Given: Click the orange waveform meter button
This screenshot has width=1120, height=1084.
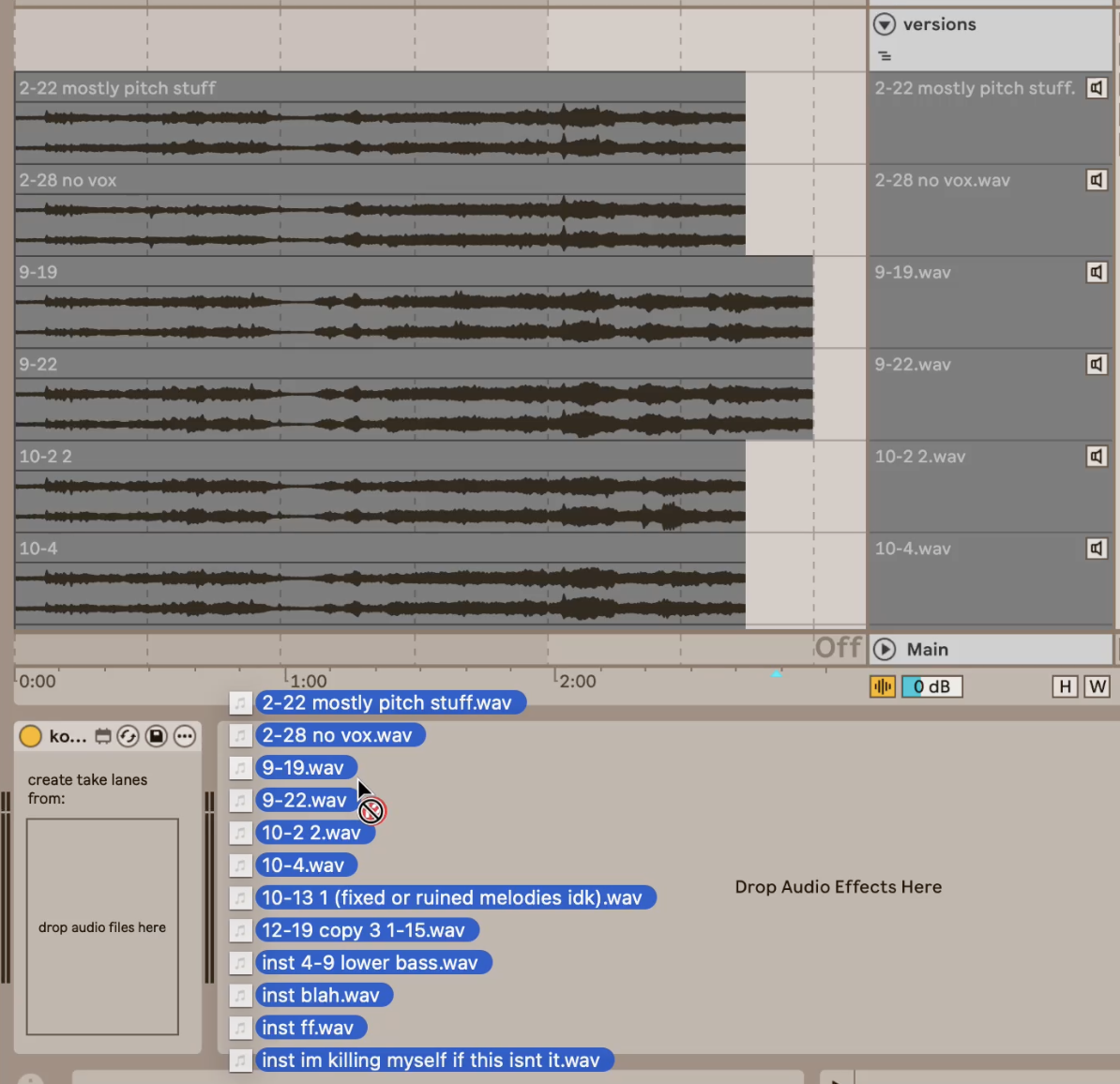Looking at the screenshot, I should pyautogui.click(x=882, y=686).
